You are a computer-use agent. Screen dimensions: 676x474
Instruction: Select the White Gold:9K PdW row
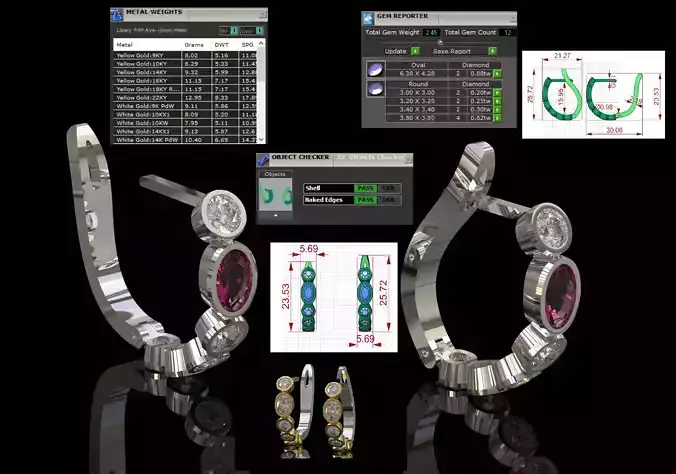185,106
